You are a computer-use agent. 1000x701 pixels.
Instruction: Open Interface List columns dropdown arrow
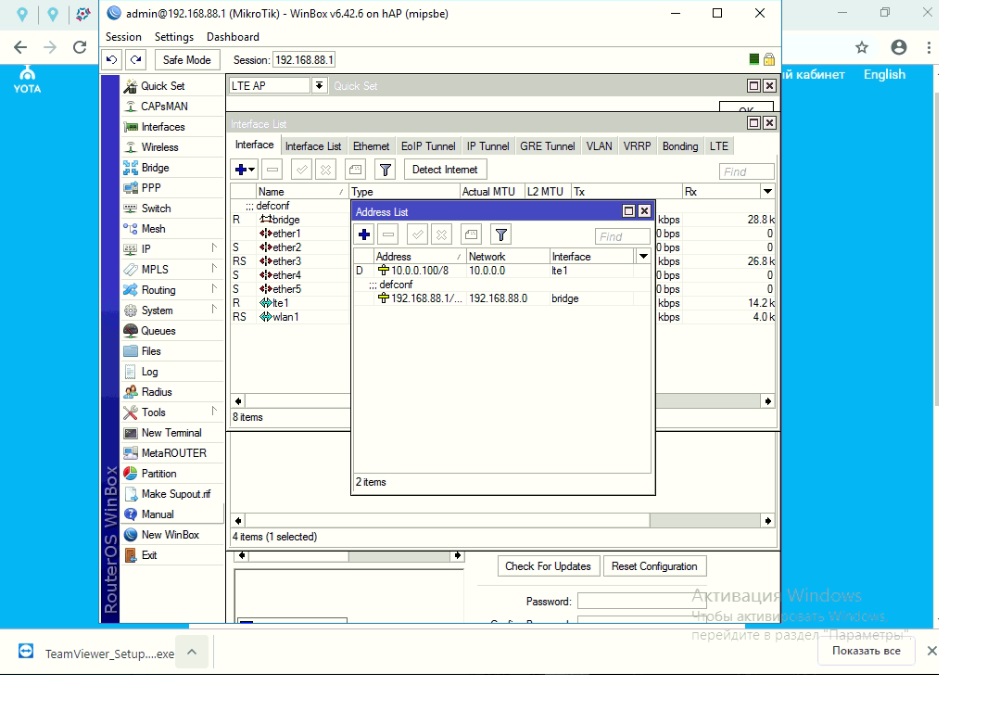click(768, 191)
